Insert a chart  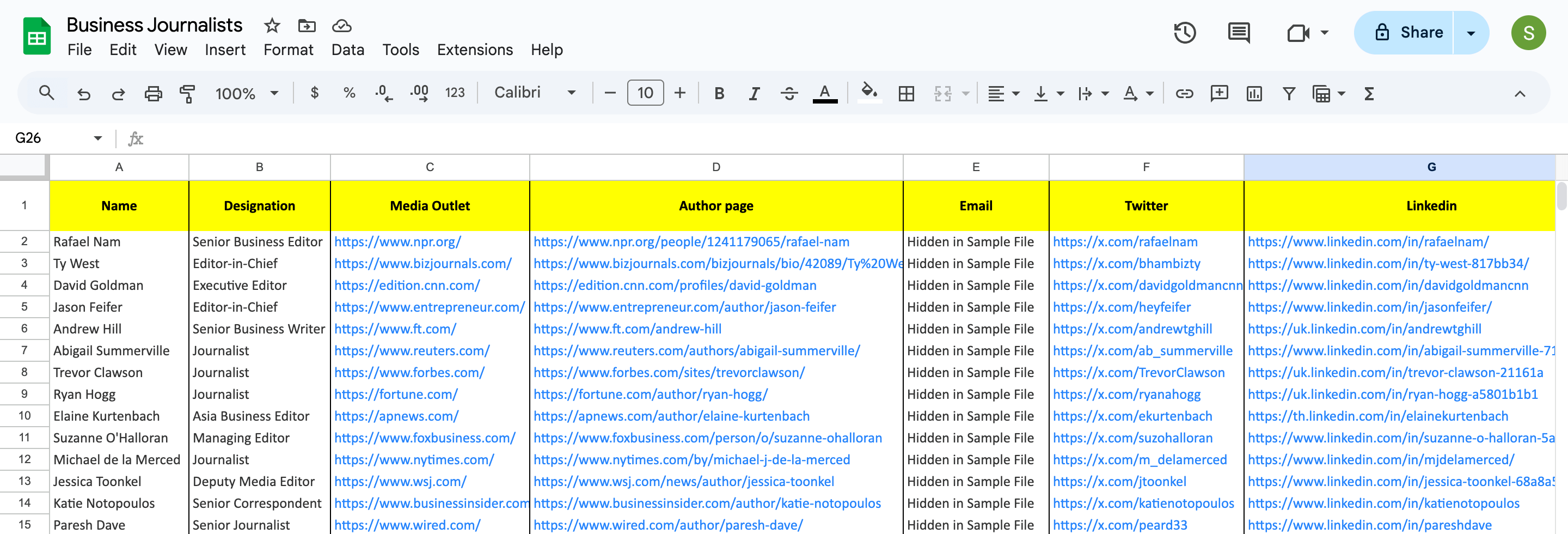[1254, 93]
